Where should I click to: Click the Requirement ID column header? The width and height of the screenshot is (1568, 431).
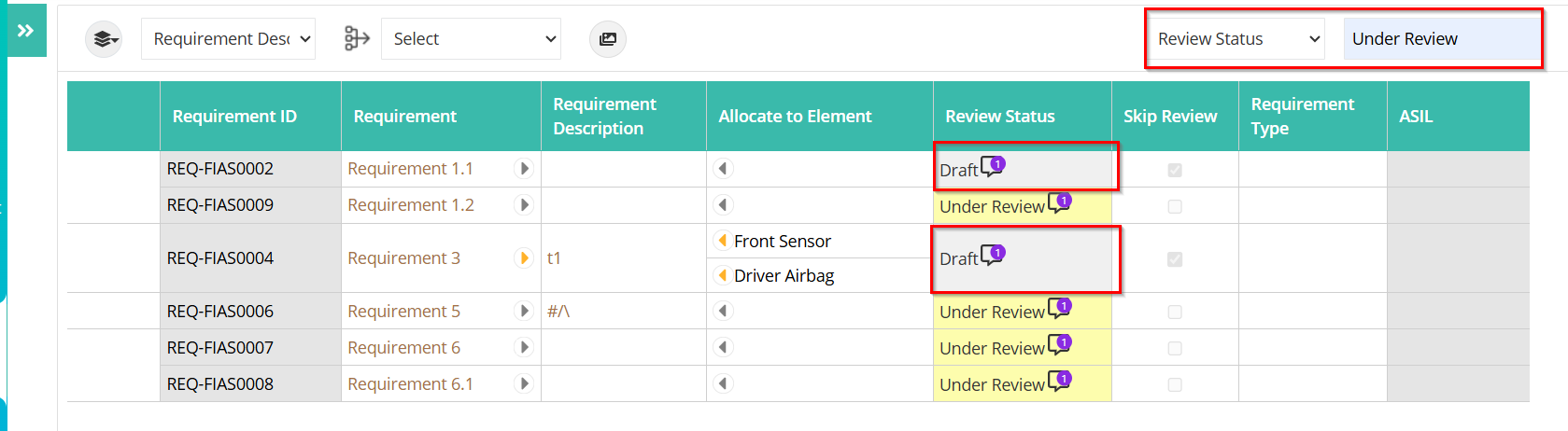click(x=234, y=117)
